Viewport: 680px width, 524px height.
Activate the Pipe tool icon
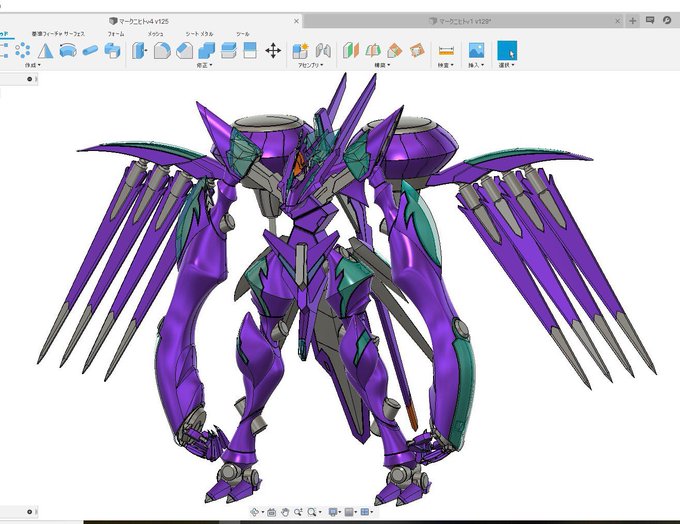click(x=90, y=51)
